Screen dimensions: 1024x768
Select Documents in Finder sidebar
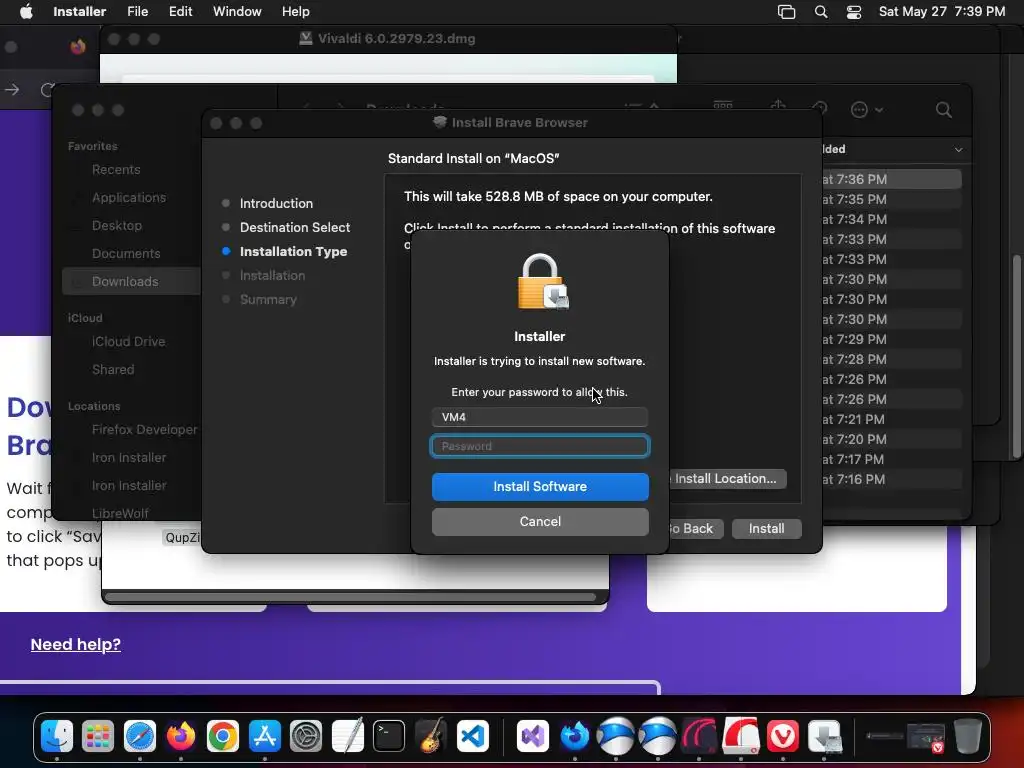pos(125,254)
